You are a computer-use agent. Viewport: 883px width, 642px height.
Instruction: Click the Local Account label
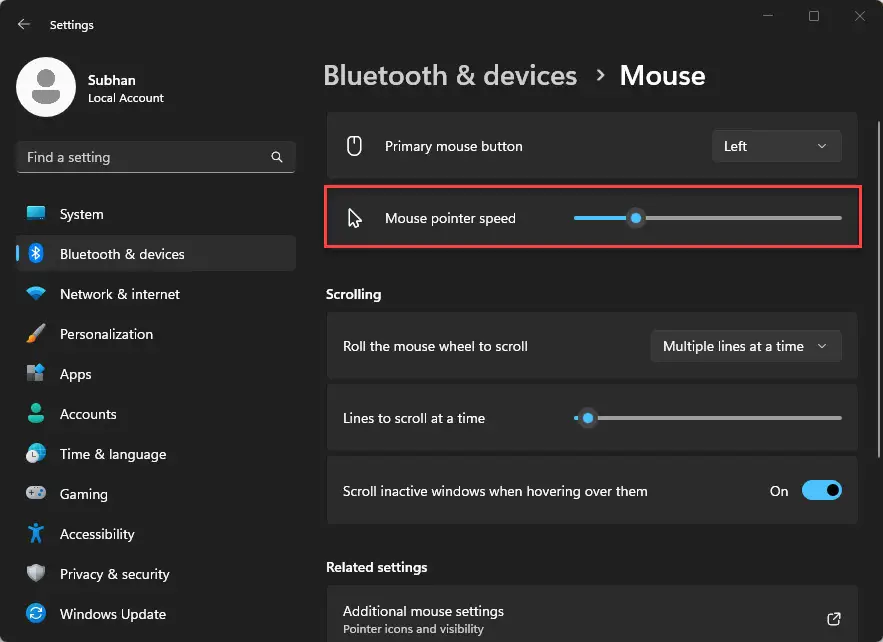126,98
